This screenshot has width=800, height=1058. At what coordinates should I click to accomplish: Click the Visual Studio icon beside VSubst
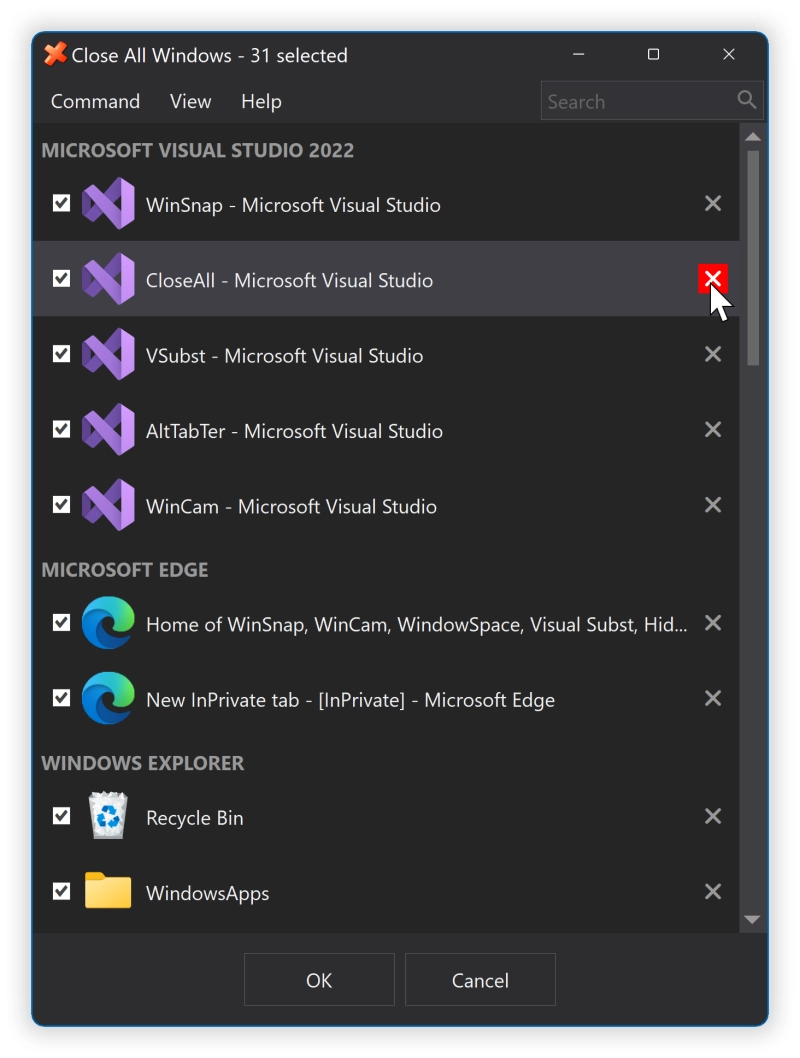tap(108, 355)
